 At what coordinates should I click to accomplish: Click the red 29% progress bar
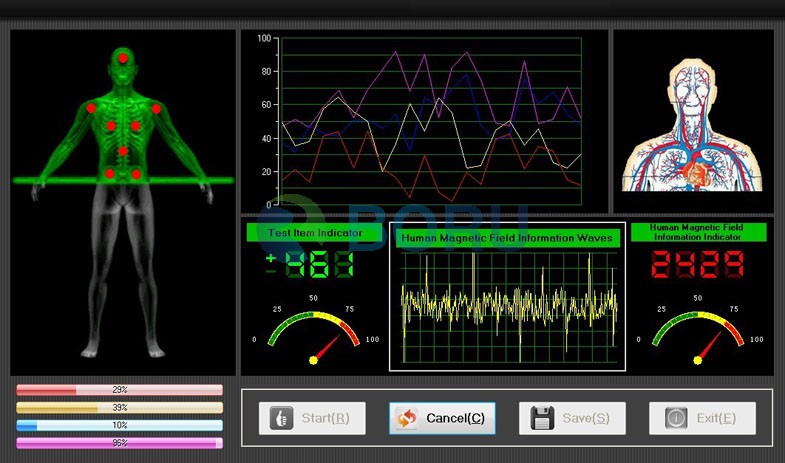click(x=119, y=390)
